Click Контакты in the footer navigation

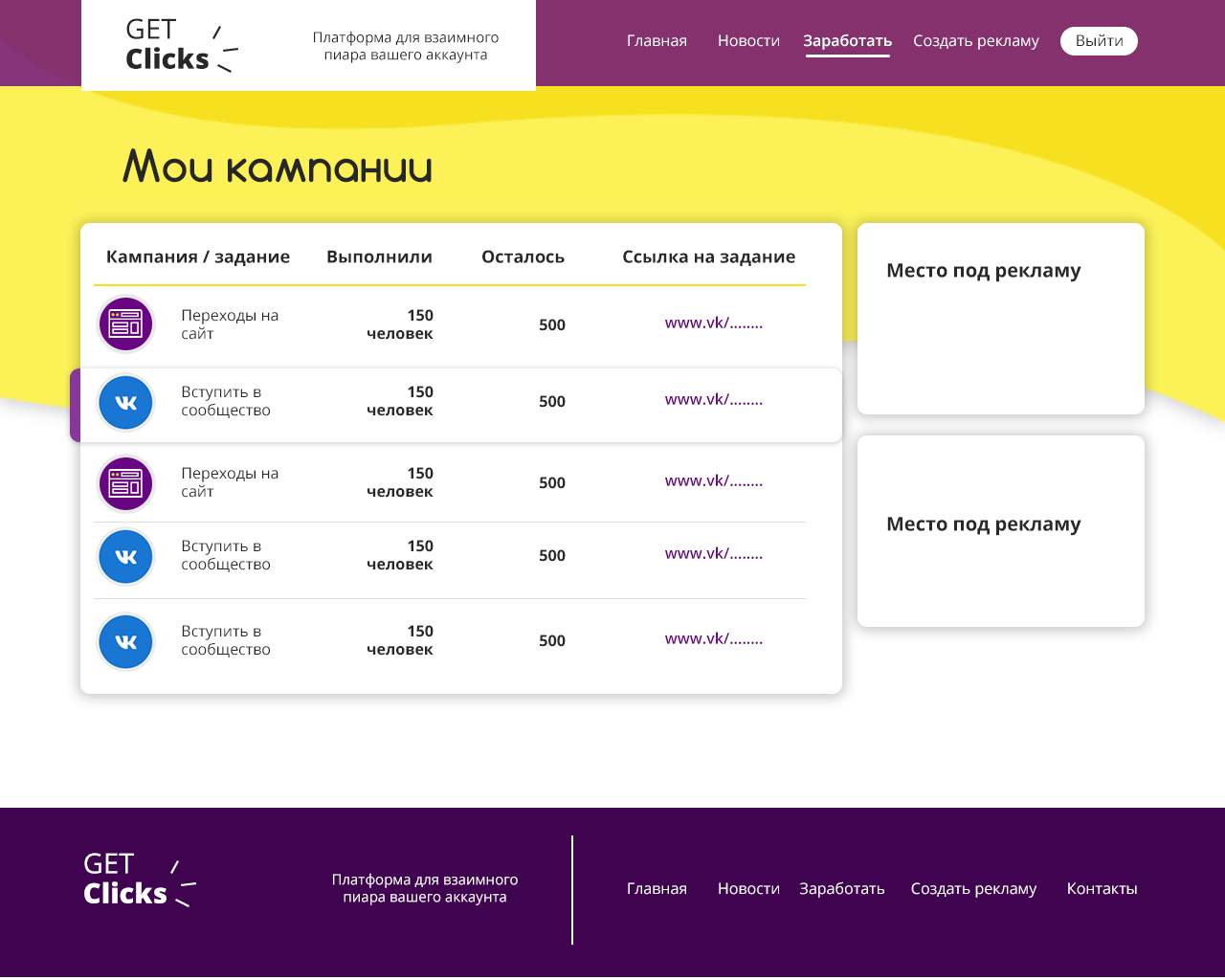[x=1102, y=888]
